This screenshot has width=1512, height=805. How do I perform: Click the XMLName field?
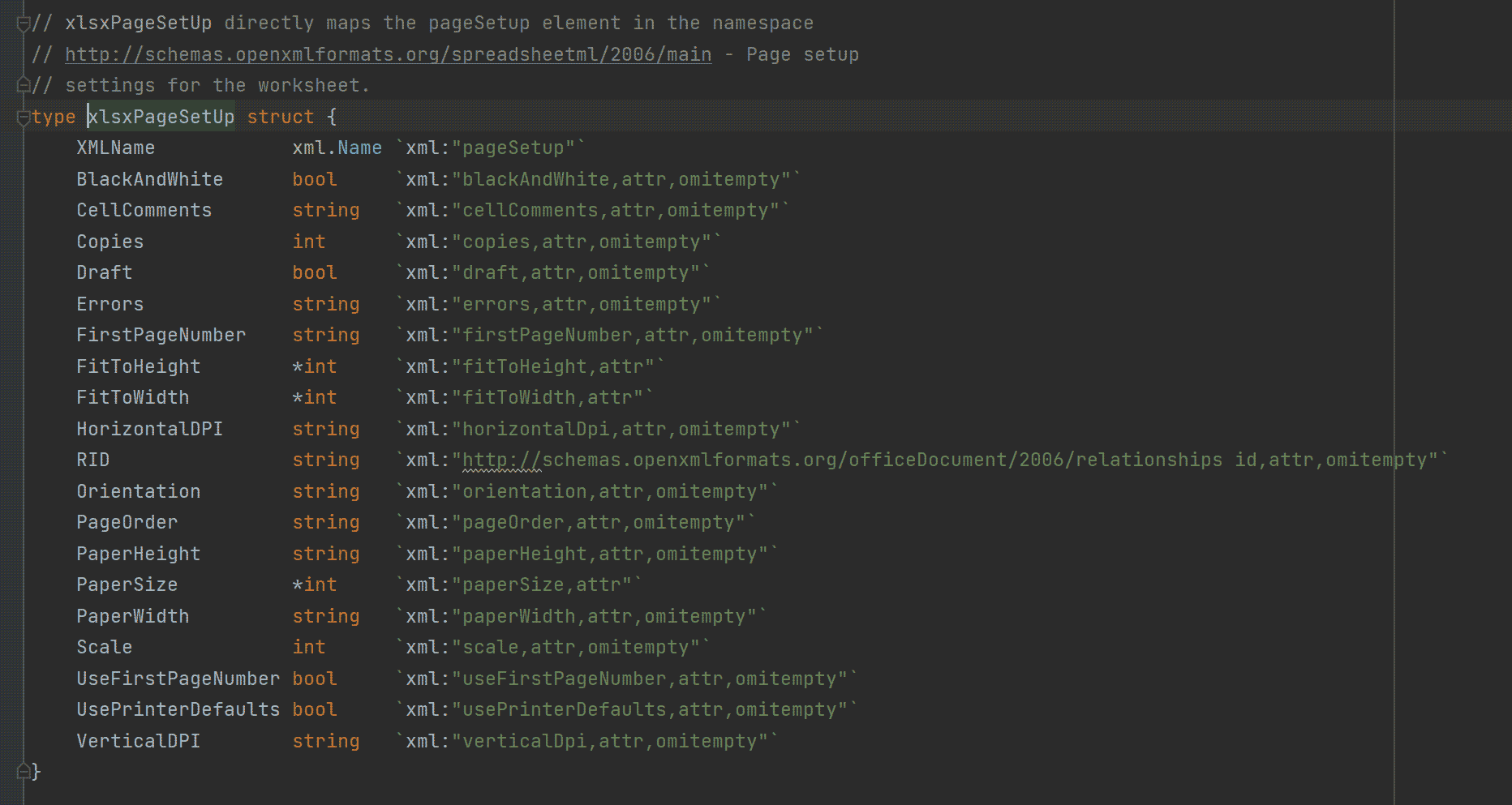click(115, 148)
